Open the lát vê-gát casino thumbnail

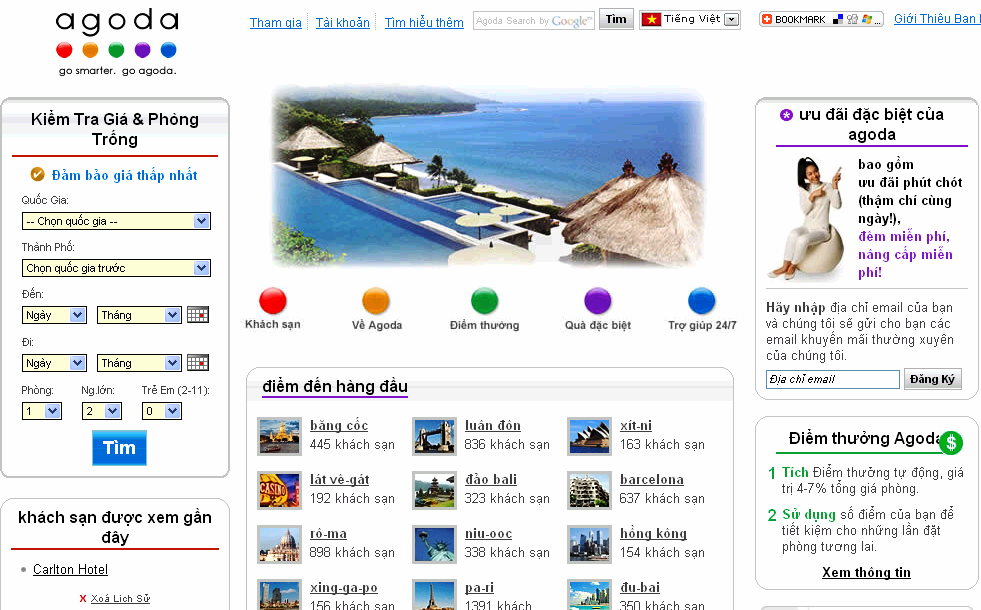coord(279,490)
